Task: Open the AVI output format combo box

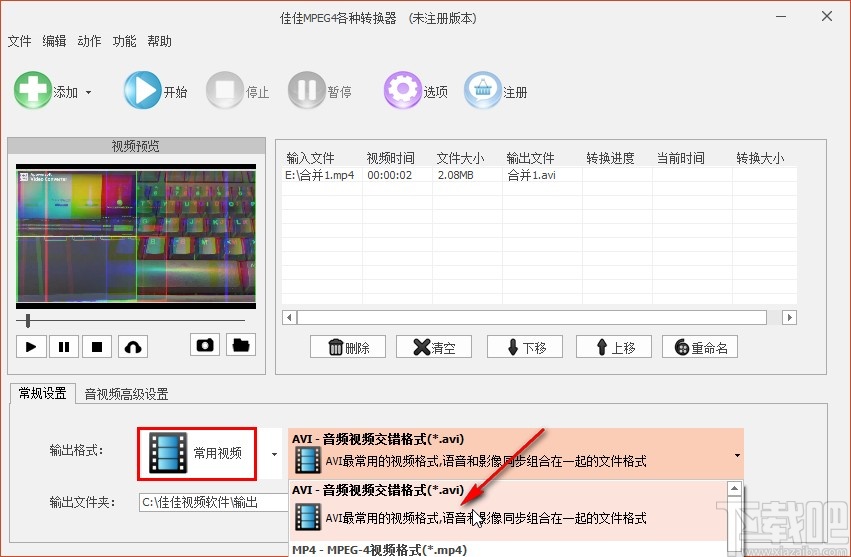Action: coord(516,453)
